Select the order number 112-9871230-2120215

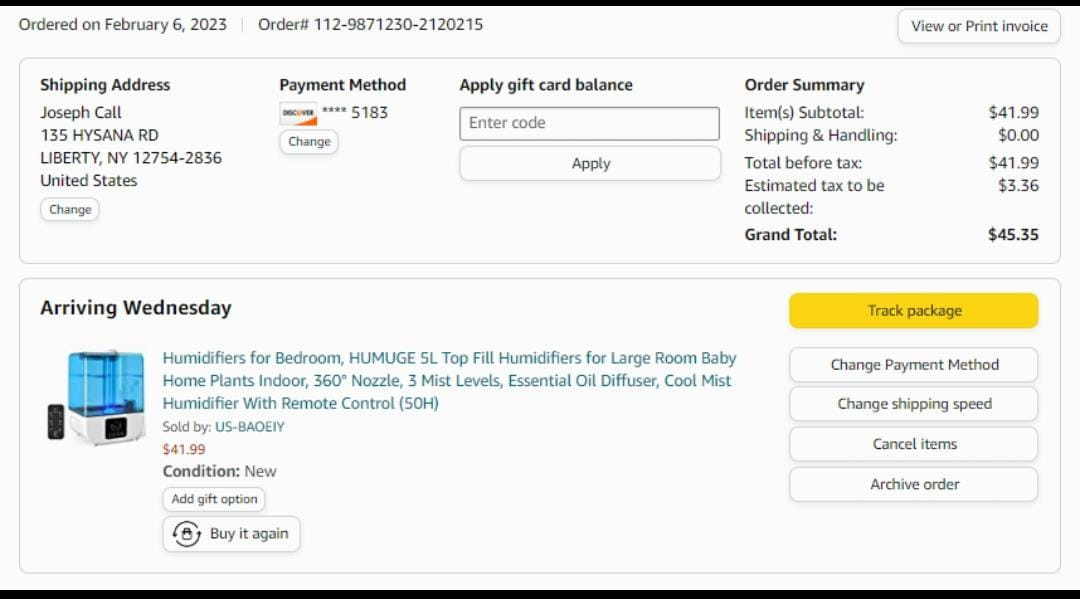click(x=398, y=25)
